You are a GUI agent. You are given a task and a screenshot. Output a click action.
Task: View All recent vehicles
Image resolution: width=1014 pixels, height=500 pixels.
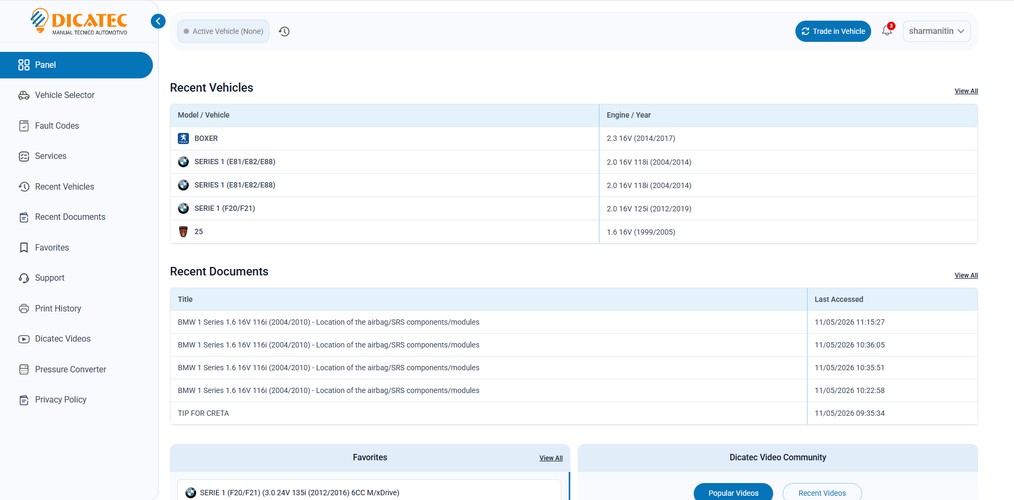pyautogui.click(x=966, y=91)
